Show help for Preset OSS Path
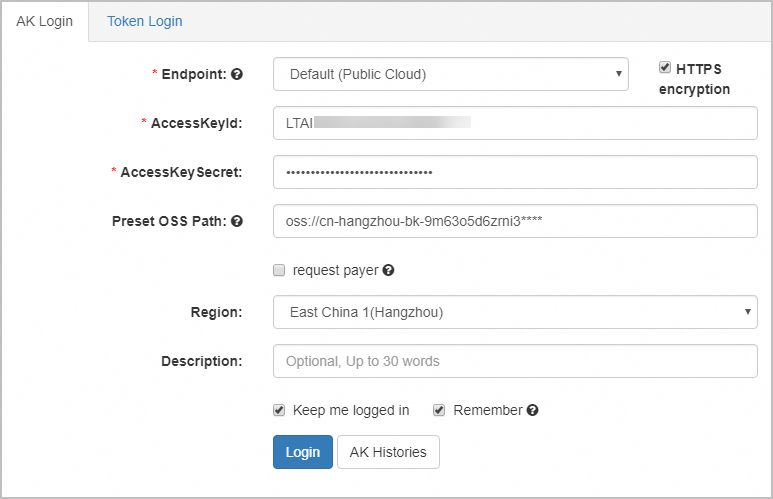 237,221
